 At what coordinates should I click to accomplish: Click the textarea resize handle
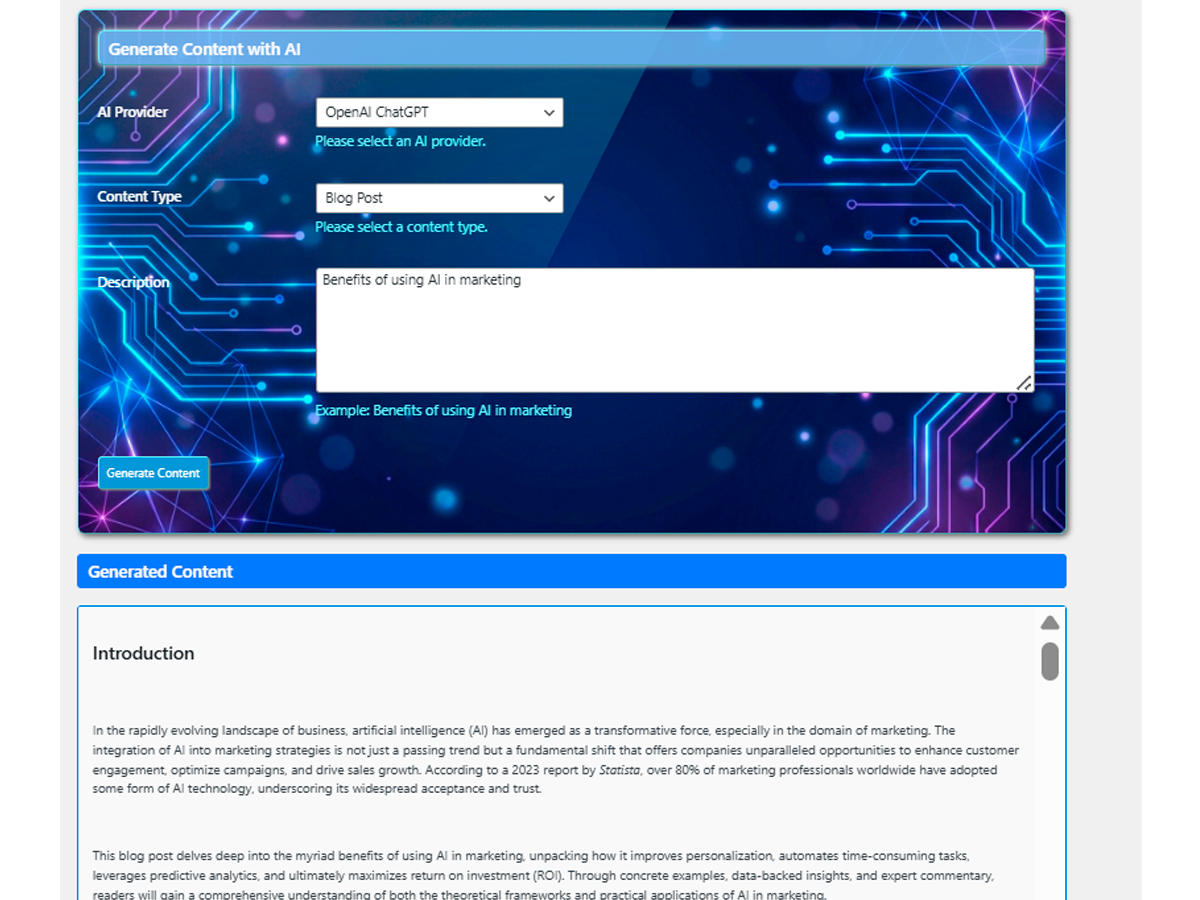1024,382
